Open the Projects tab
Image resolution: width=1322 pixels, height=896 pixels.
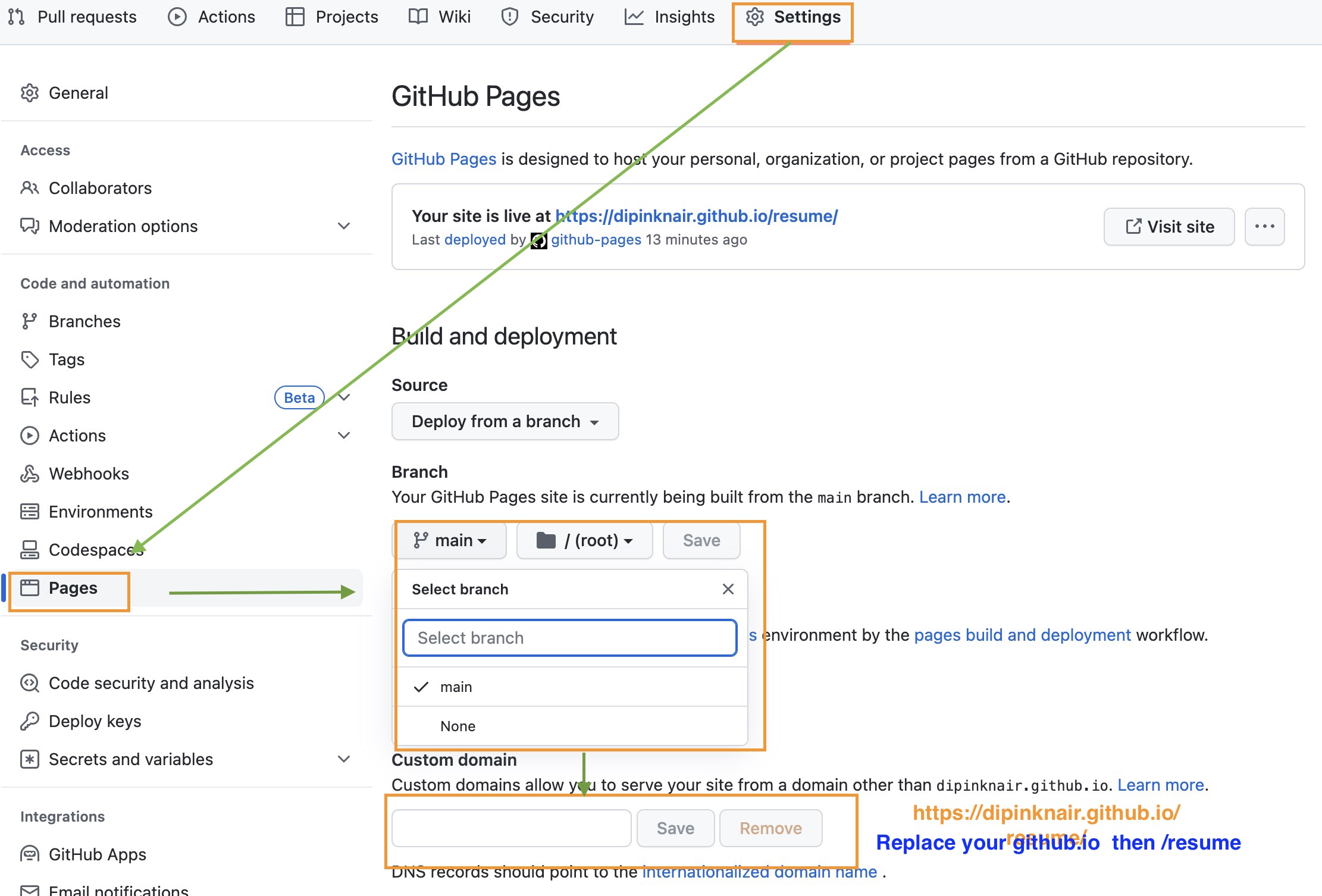331,17
